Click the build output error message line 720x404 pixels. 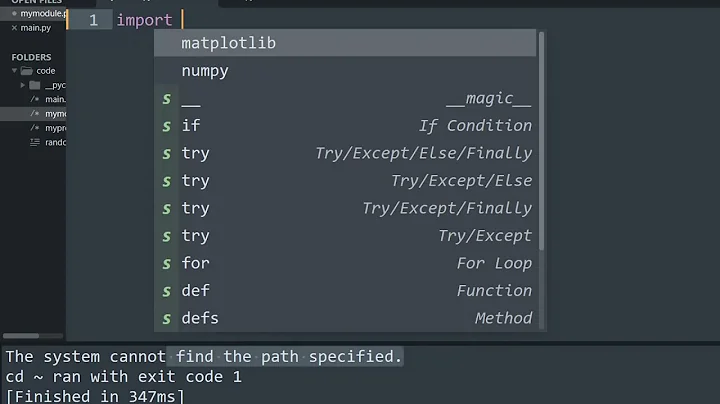[204, 357]
